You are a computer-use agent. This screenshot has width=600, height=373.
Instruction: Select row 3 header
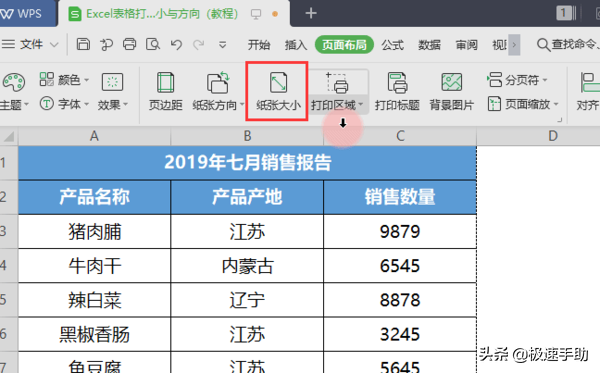pyautogui.click(x=8, y=231)
